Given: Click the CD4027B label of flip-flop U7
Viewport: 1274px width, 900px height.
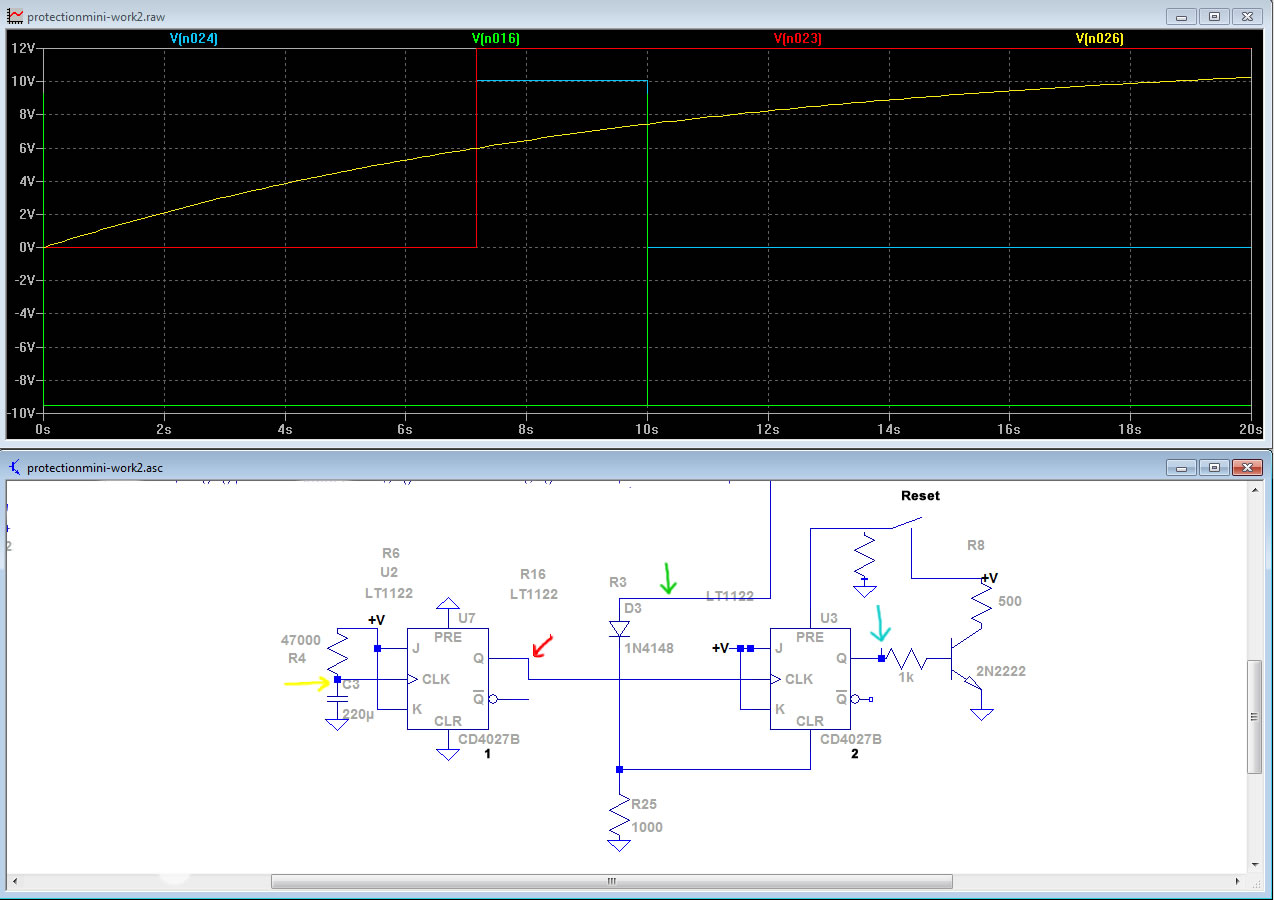Looking at the screenshot, I should [487, 739].
